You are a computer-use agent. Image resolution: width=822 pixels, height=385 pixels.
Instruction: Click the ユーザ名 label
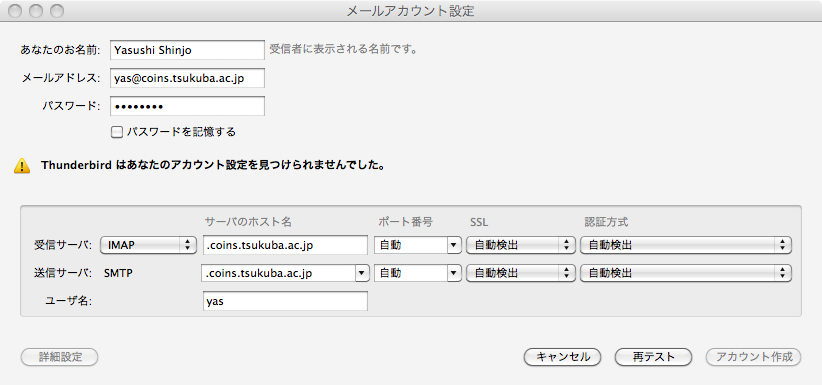[x=69, y=302]
